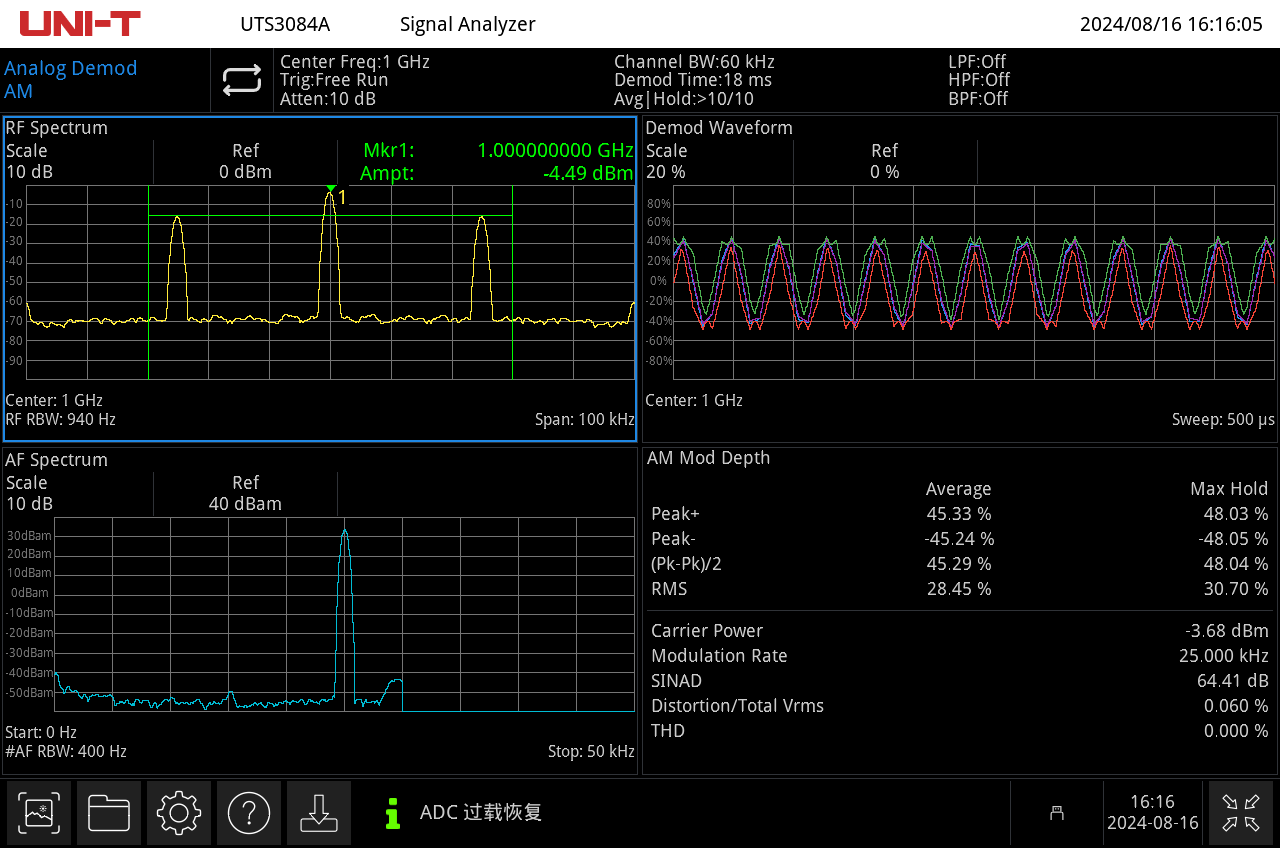
Task: Click the USB device status icon
Action: [1056, 813]
